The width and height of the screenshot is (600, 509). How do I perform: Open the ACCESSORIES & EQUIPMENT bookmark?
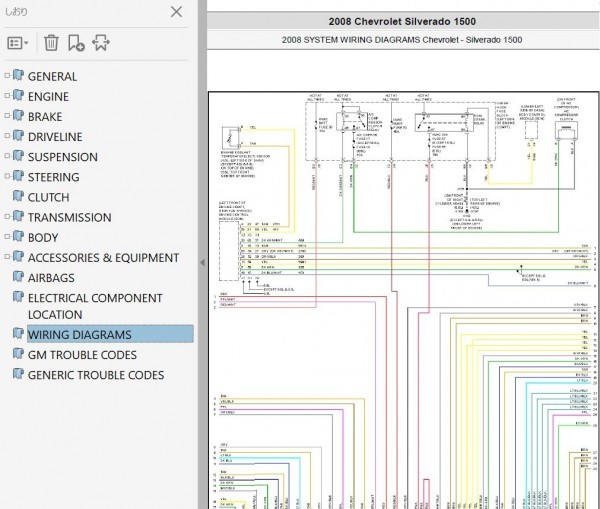(103, 258)
